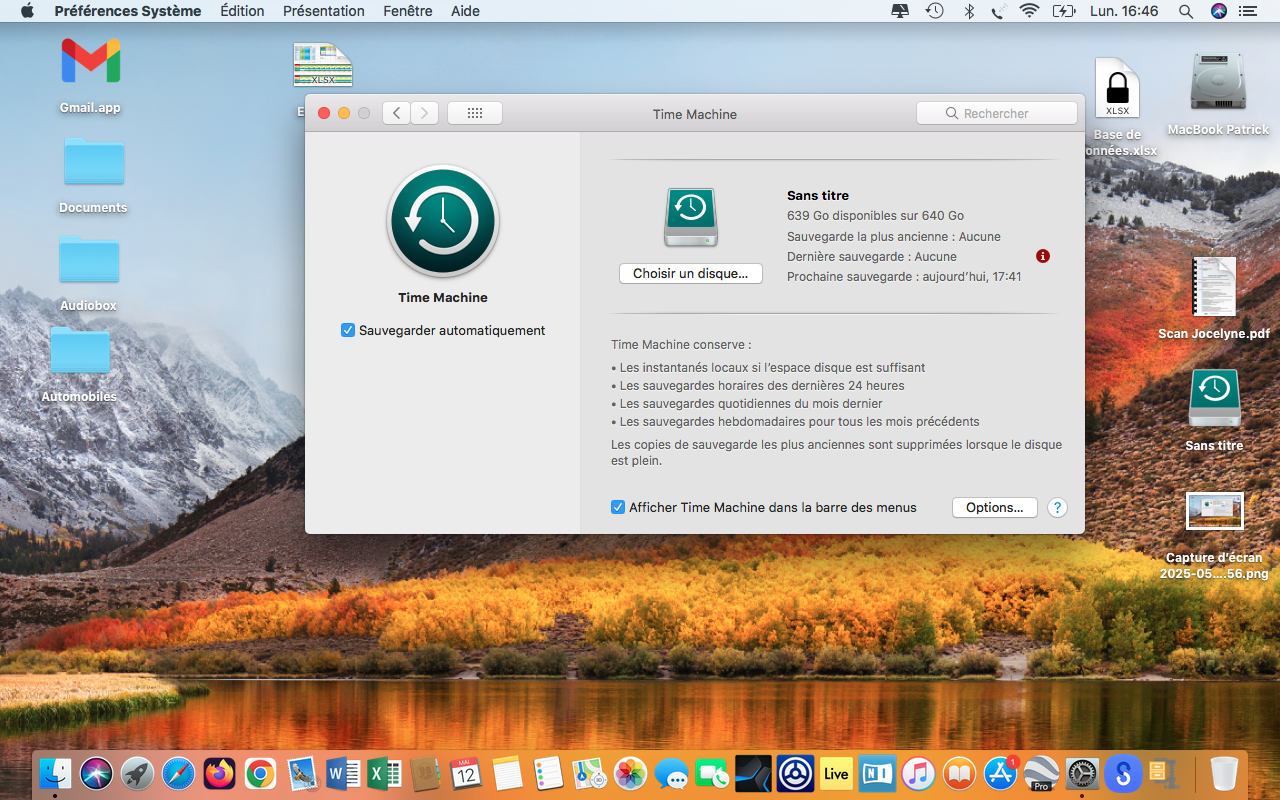Click the help question mark button
1280x800 pixels.
[x=1057, y=507]
